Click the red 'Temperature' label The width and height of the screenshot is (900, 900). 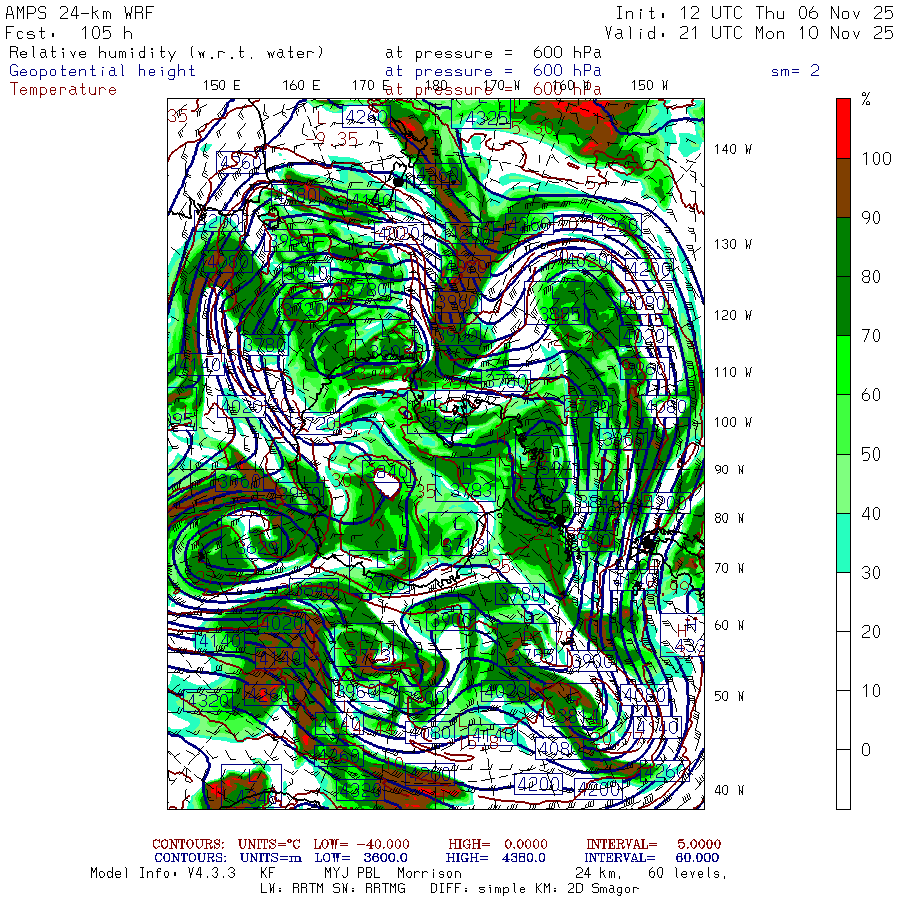pyautogui.click(x=63, y=90)
